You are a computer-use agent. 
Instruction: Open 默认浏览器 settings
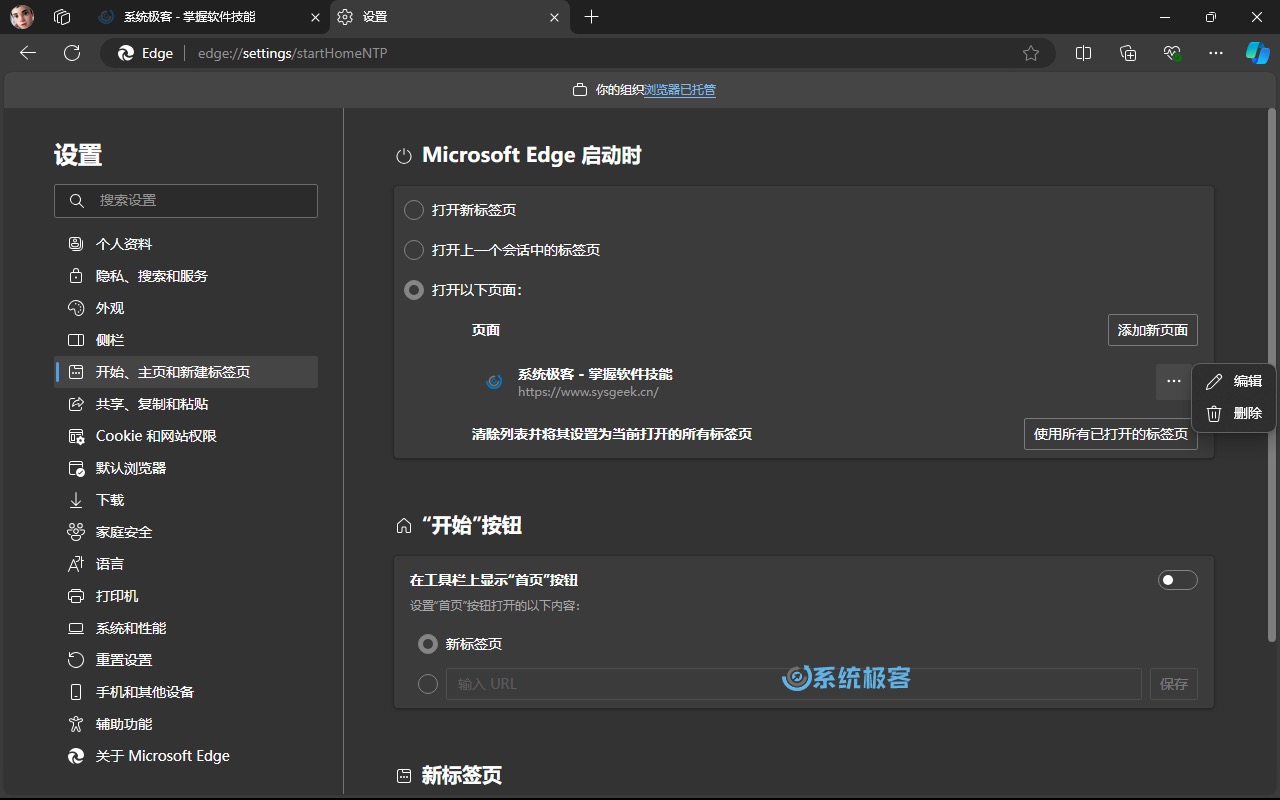click(186, 468)
